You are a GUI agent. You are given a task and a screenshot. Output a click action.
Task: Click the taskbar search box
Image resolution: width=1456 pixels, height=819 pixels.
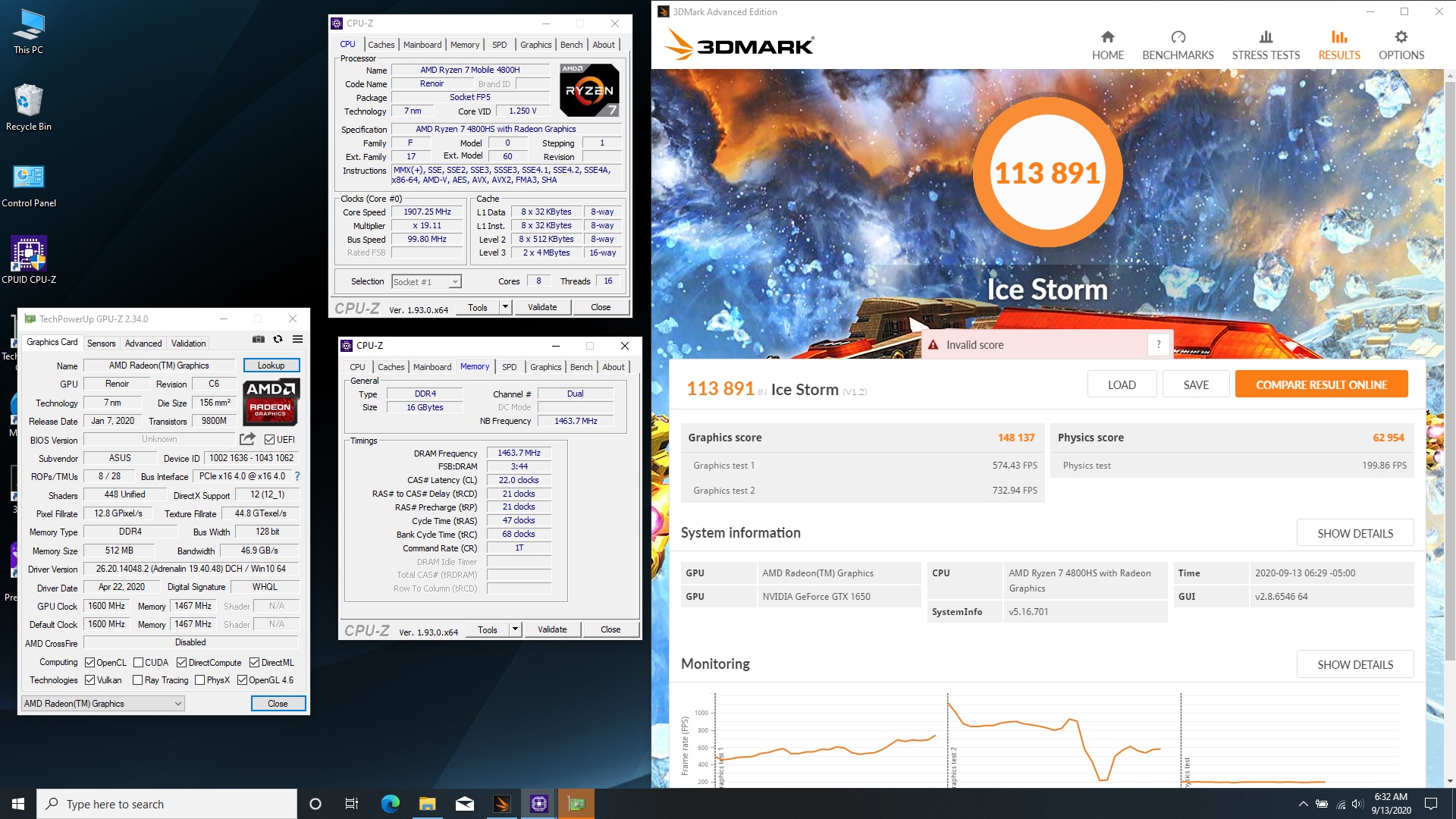coord(167,804)
